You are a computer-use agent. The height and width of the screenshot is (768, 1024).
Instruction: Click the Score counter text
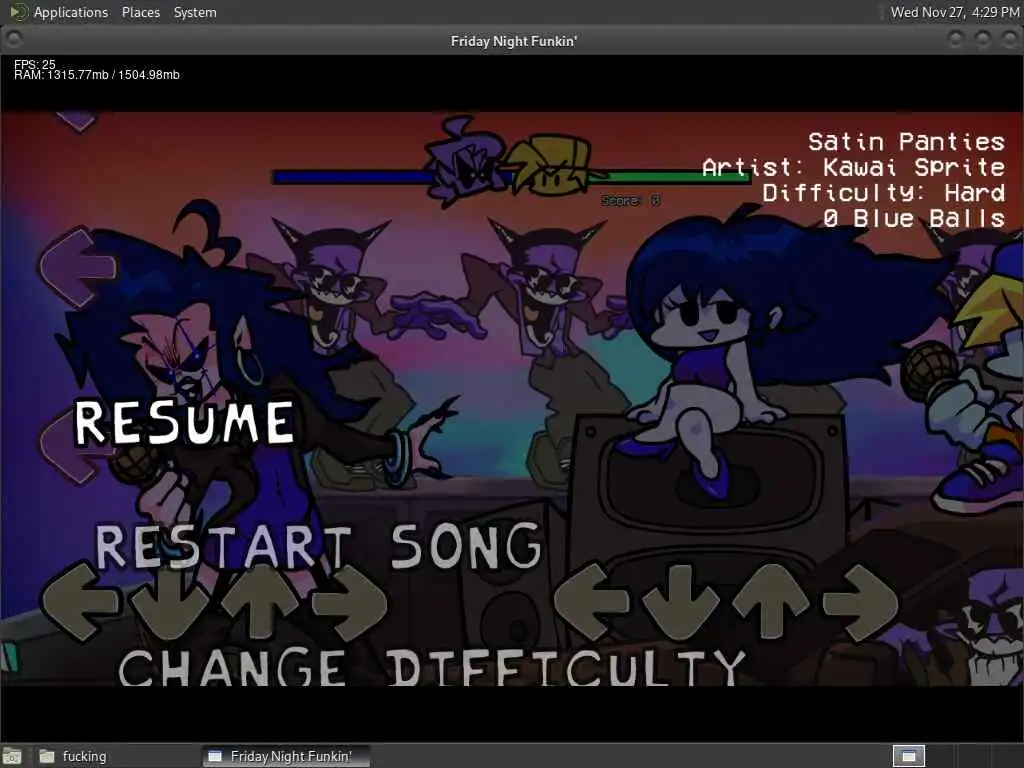tap(631, 200)
